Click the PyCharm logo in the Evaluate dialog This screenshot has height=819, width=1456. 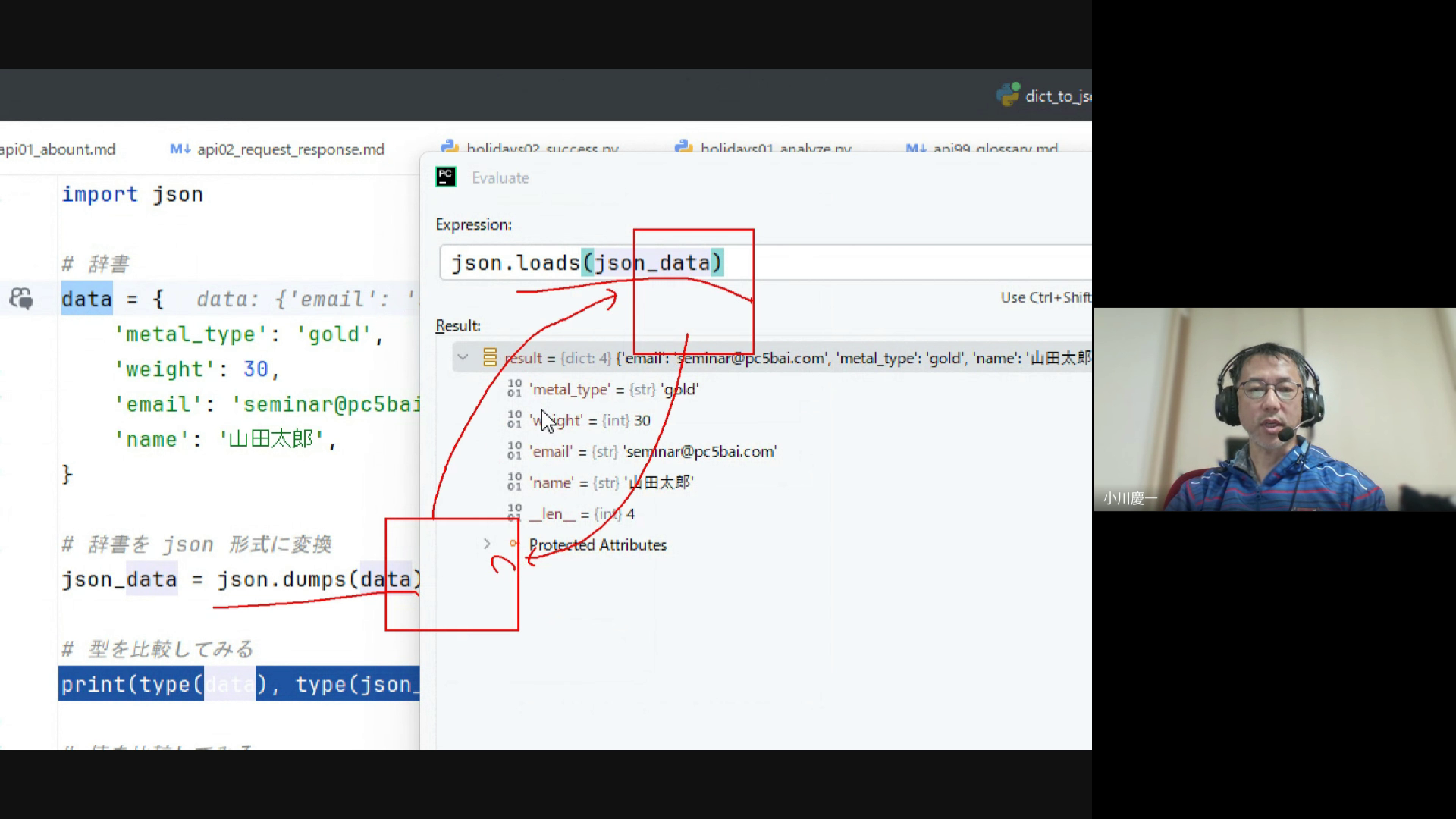[446, 177]
